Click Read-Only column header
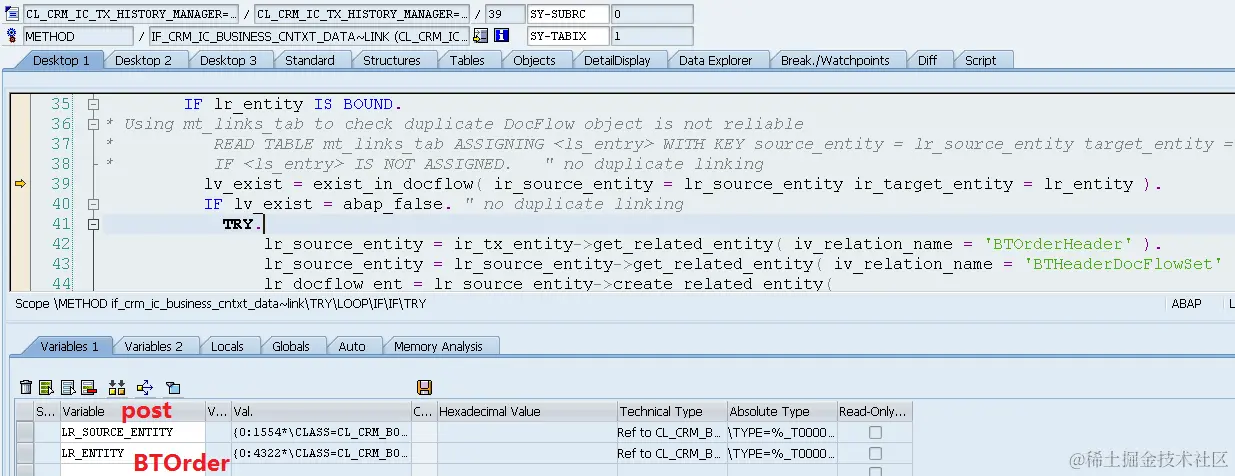1235x476 pixels. tap(875, 411)
